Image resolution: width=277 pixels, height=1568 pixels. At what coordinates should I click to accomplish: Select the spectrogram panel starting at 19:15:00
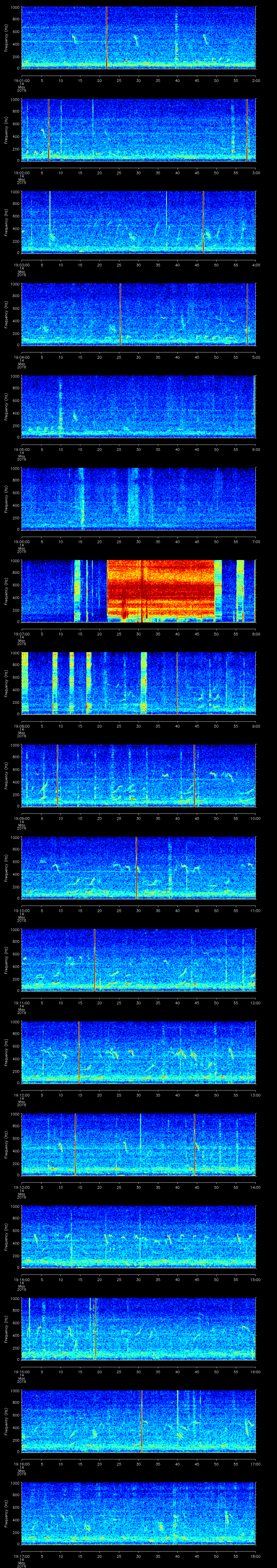138,1329
